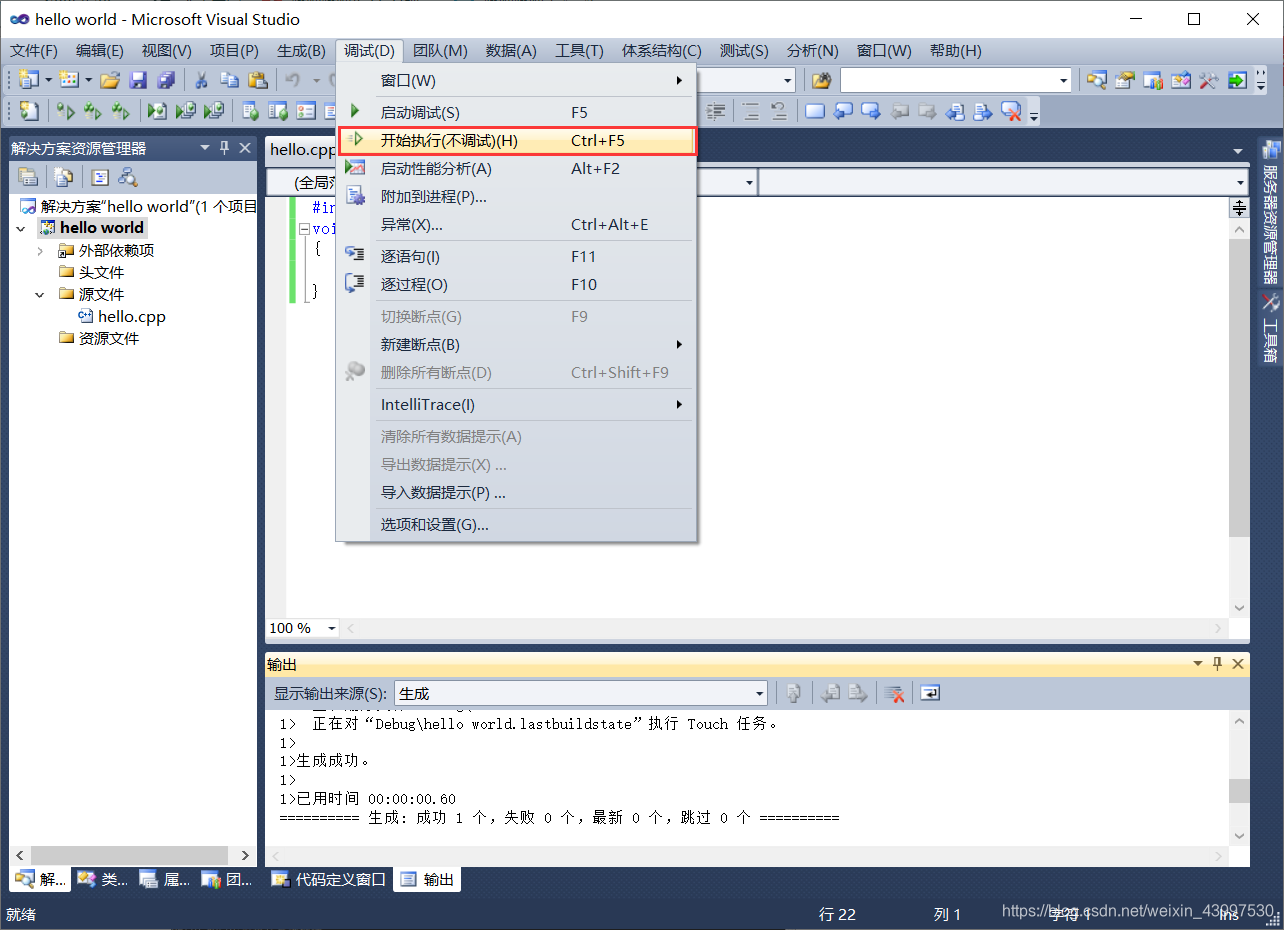Switch to the 输出 bottom tab
This screenshot has height=930, width=1284.
(427, 880)
